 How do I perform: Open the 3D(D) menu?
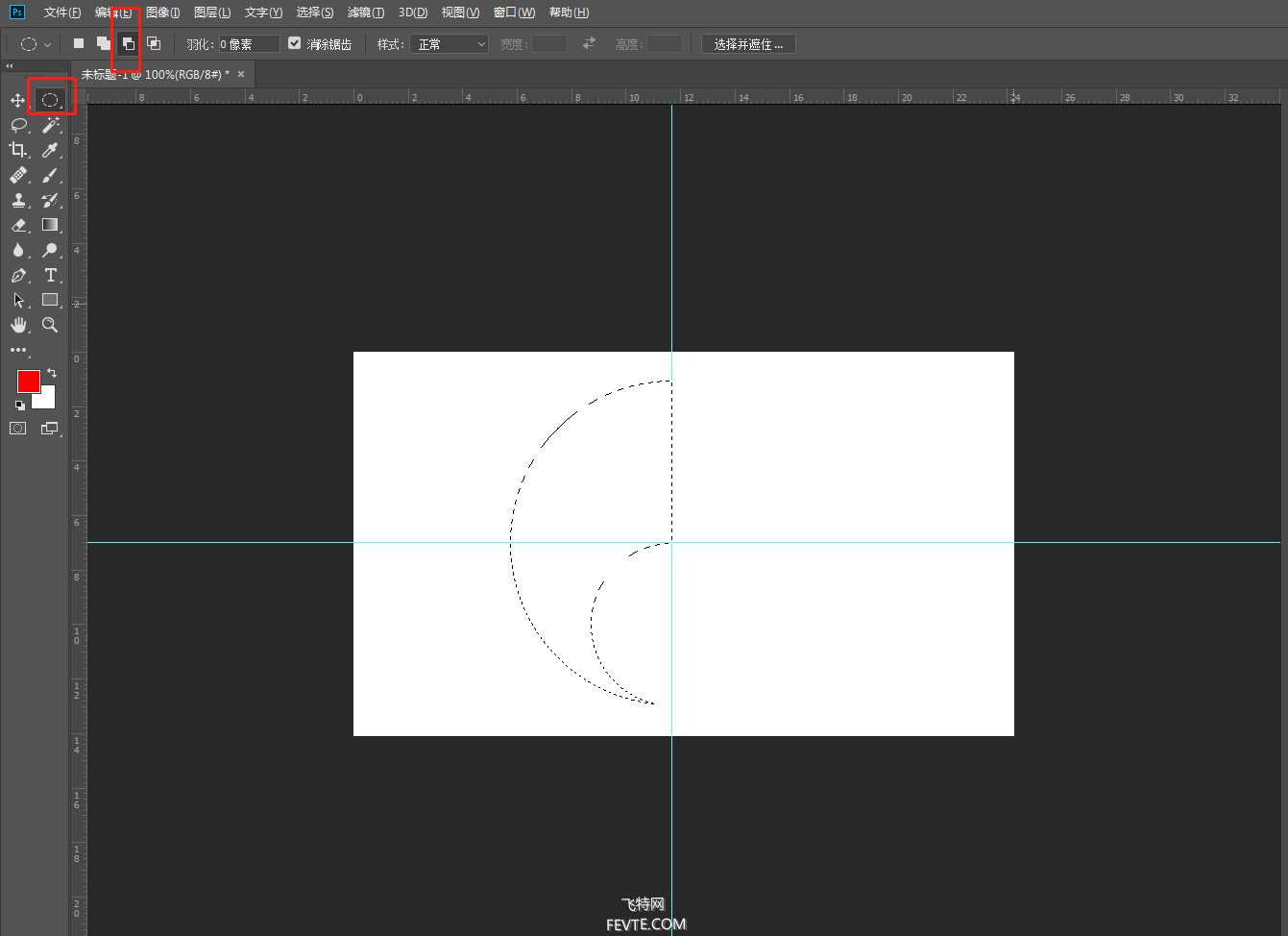coord(413,12)
